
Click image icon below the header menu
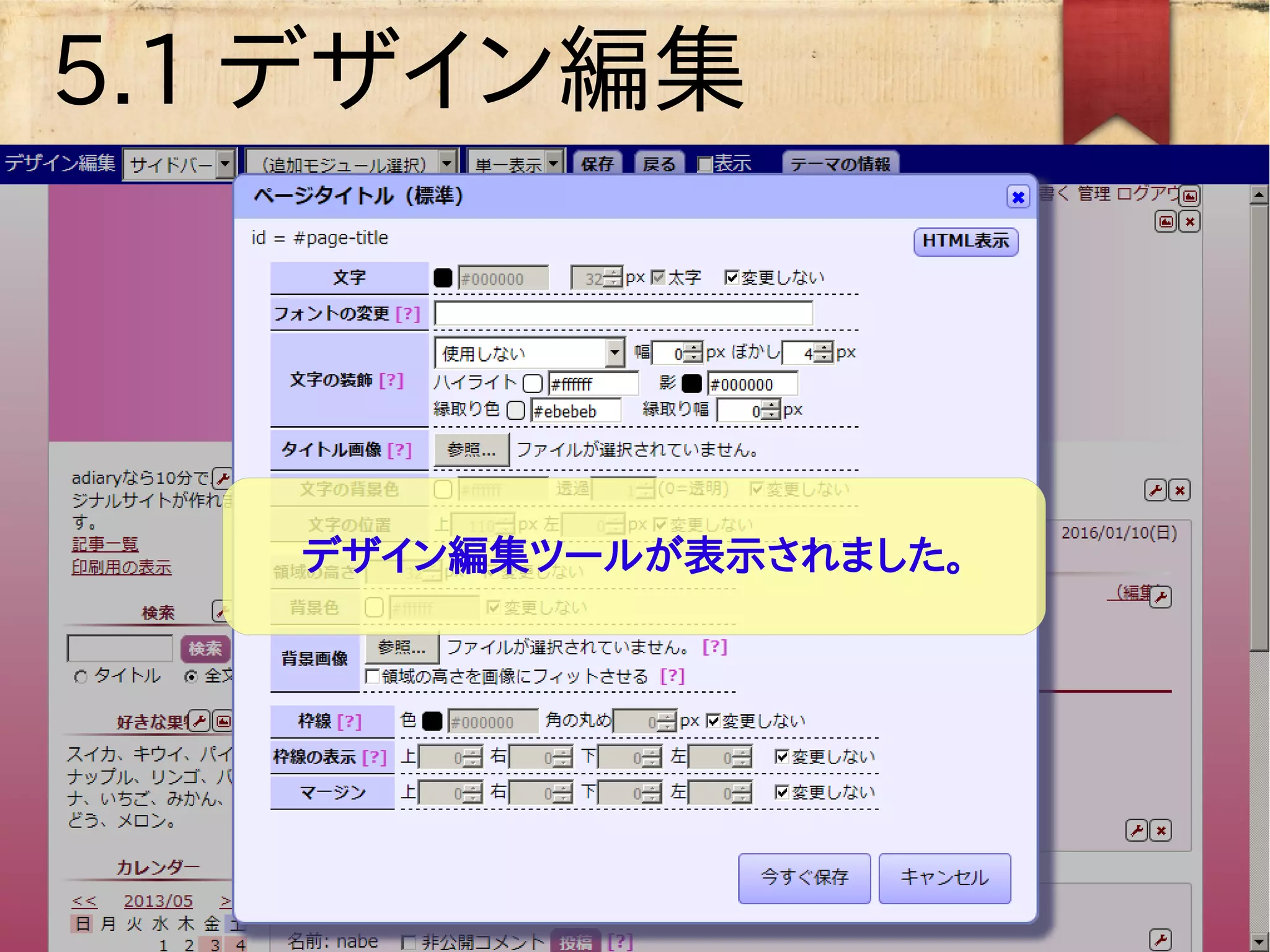pyautogui.click(x=1166, y=221)
